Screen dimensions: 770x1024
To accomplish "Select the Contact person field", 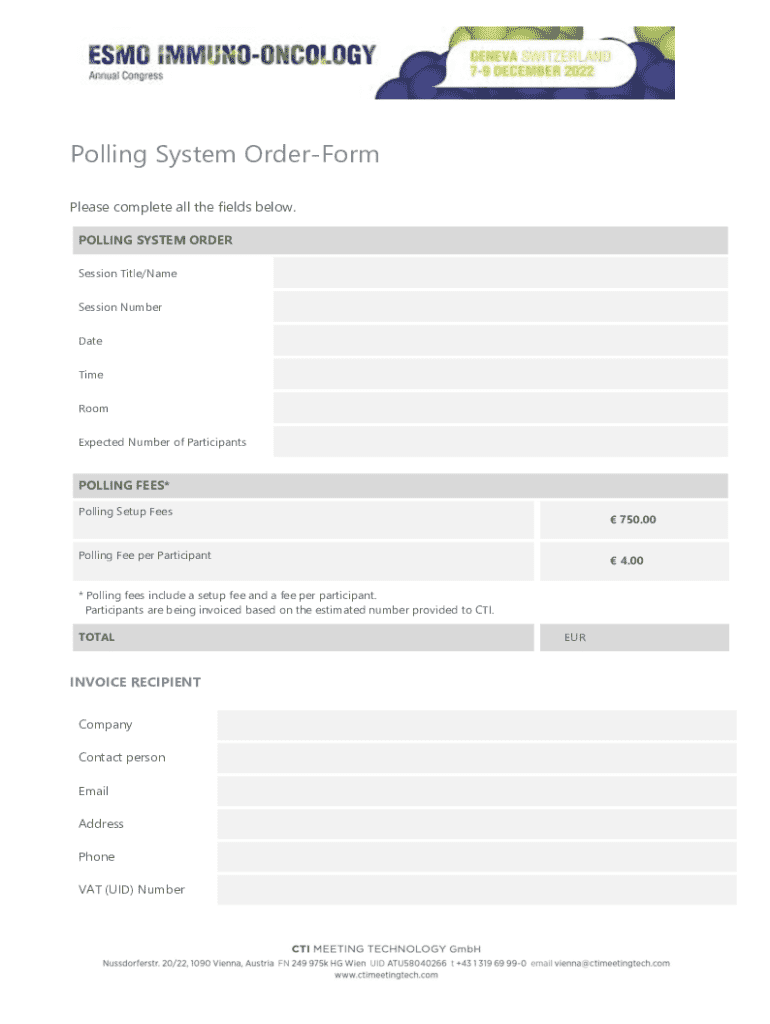I will [x=476, y=758].
